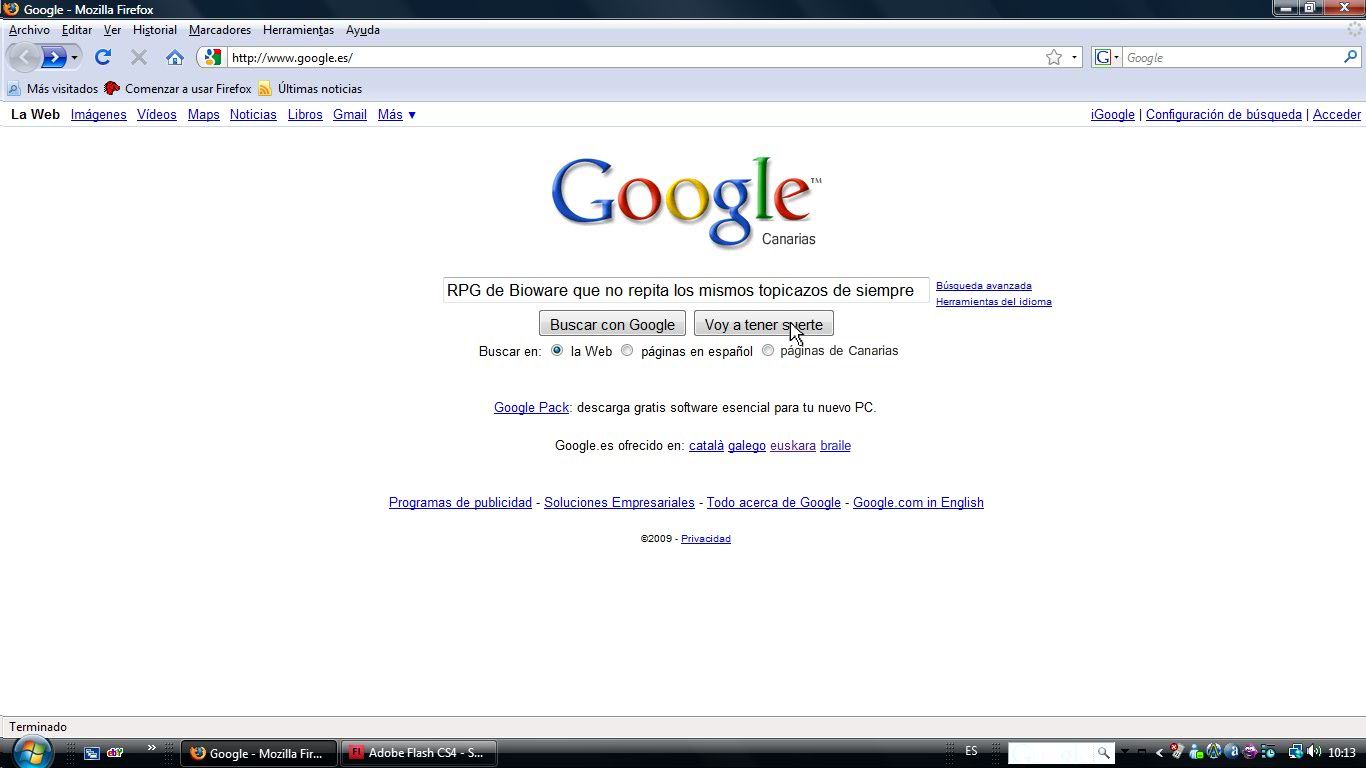
Task: Open the Archivo menu
Action: tap(29, 30)
